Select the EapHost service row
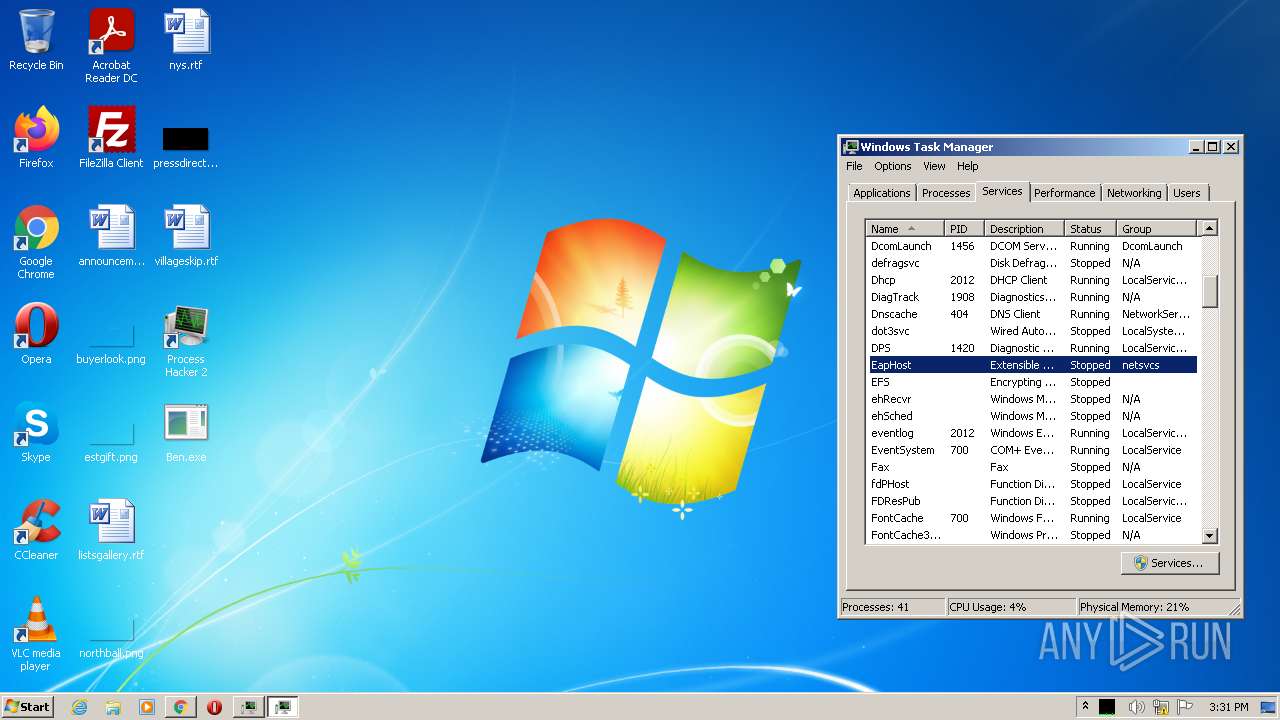Screen dimensions: 1280x720 coord(1031,365)
